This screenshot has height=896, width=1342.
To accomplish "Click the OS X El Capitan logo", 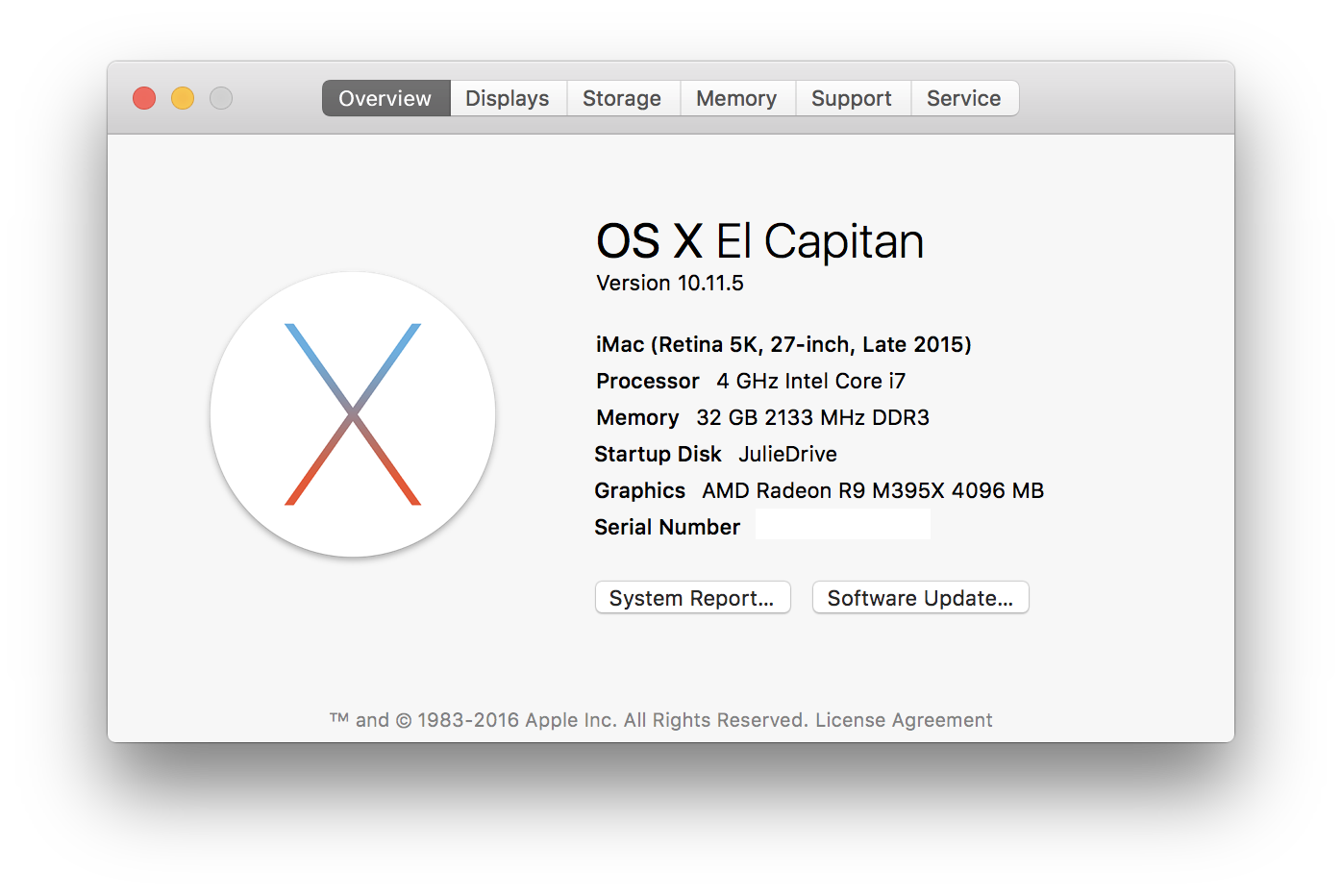I will [x=353, y=414].
